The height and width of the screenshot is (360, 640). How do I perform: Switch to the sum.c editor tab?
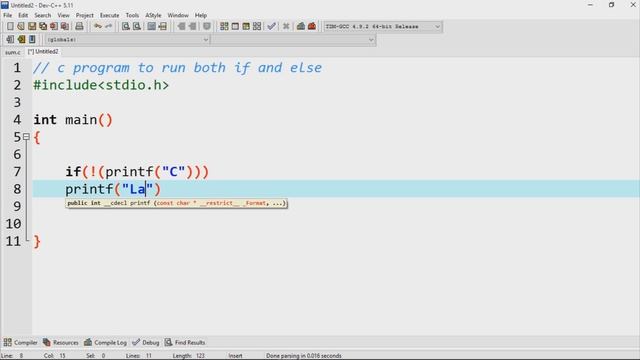coord(13,52)
